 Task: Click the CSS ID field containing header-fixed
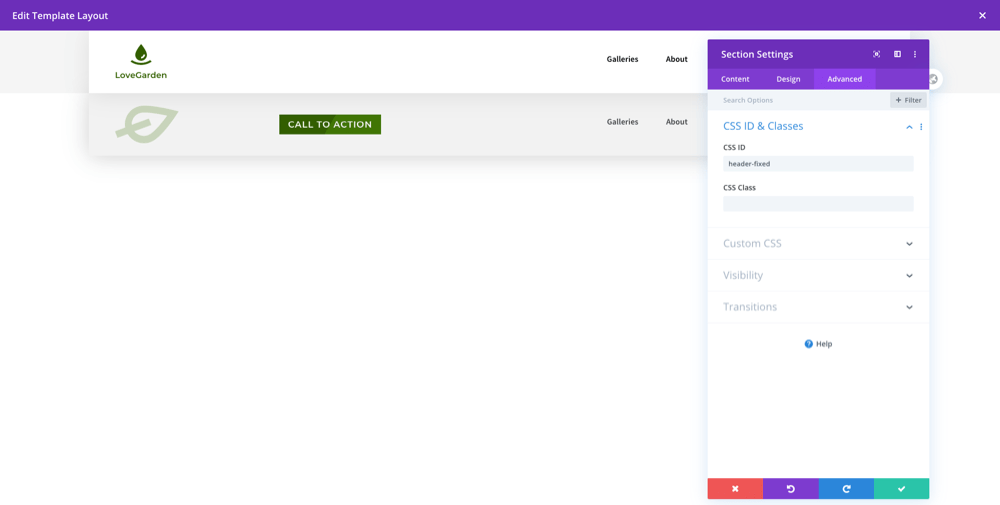(818, 164)
